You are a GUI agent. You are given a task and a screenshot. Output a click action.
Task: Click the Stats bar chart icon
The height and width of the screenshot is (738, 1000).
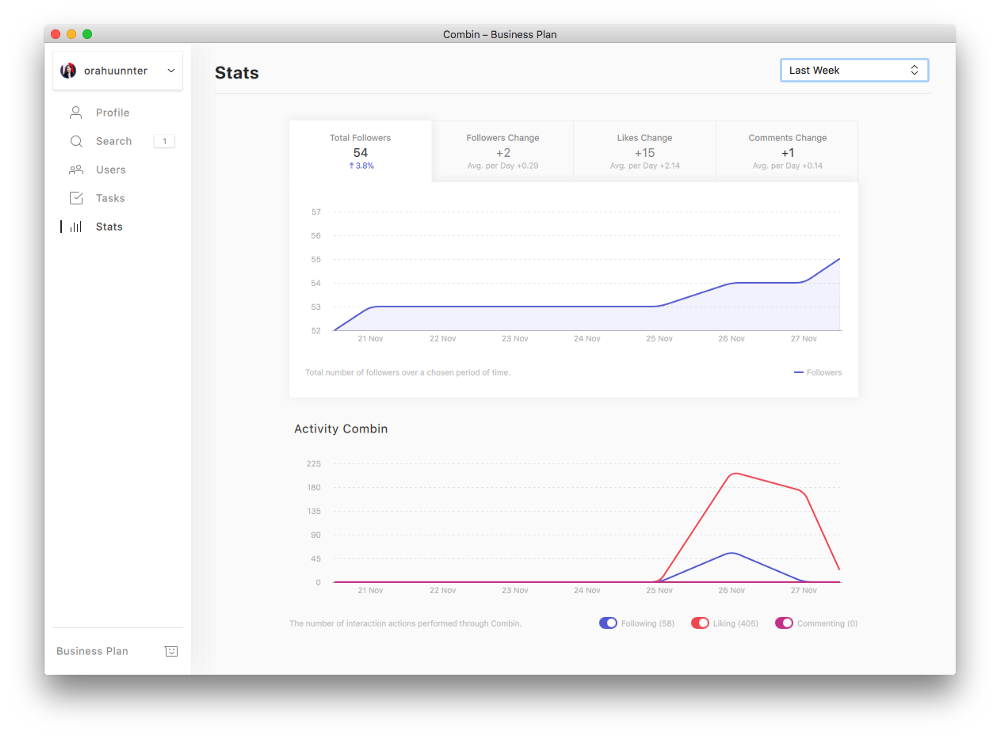coord(76,227)
